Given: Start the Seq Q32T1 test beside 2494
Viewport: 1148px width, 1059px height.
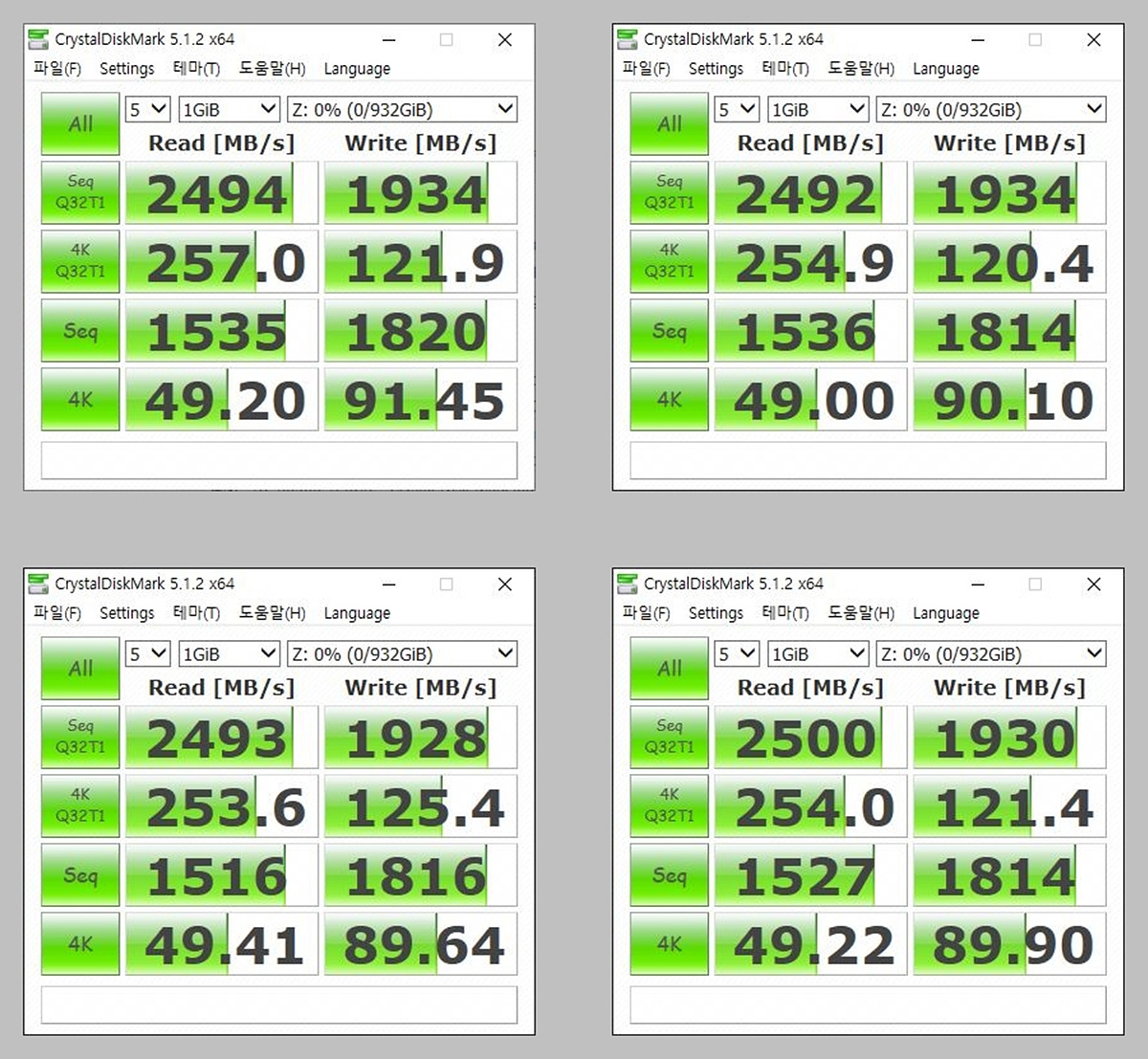Looking at the screenshot, I should tap(80, 192).
